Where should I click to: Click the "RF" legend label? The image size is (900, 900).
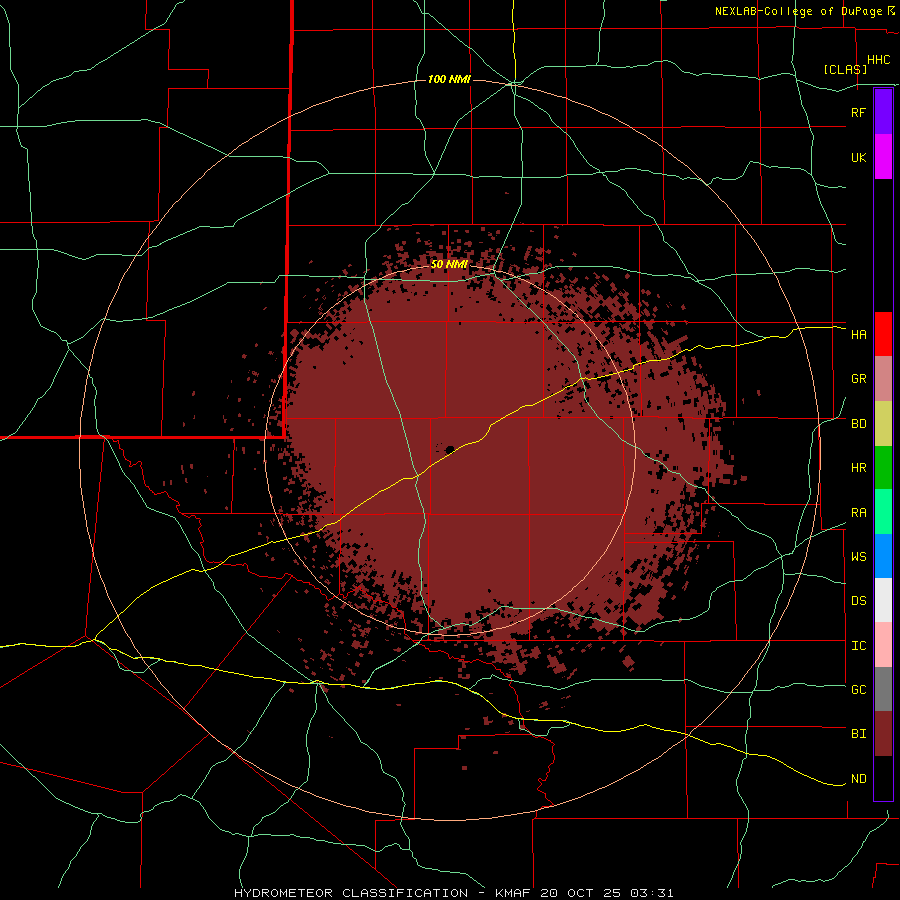click(858, 112)
